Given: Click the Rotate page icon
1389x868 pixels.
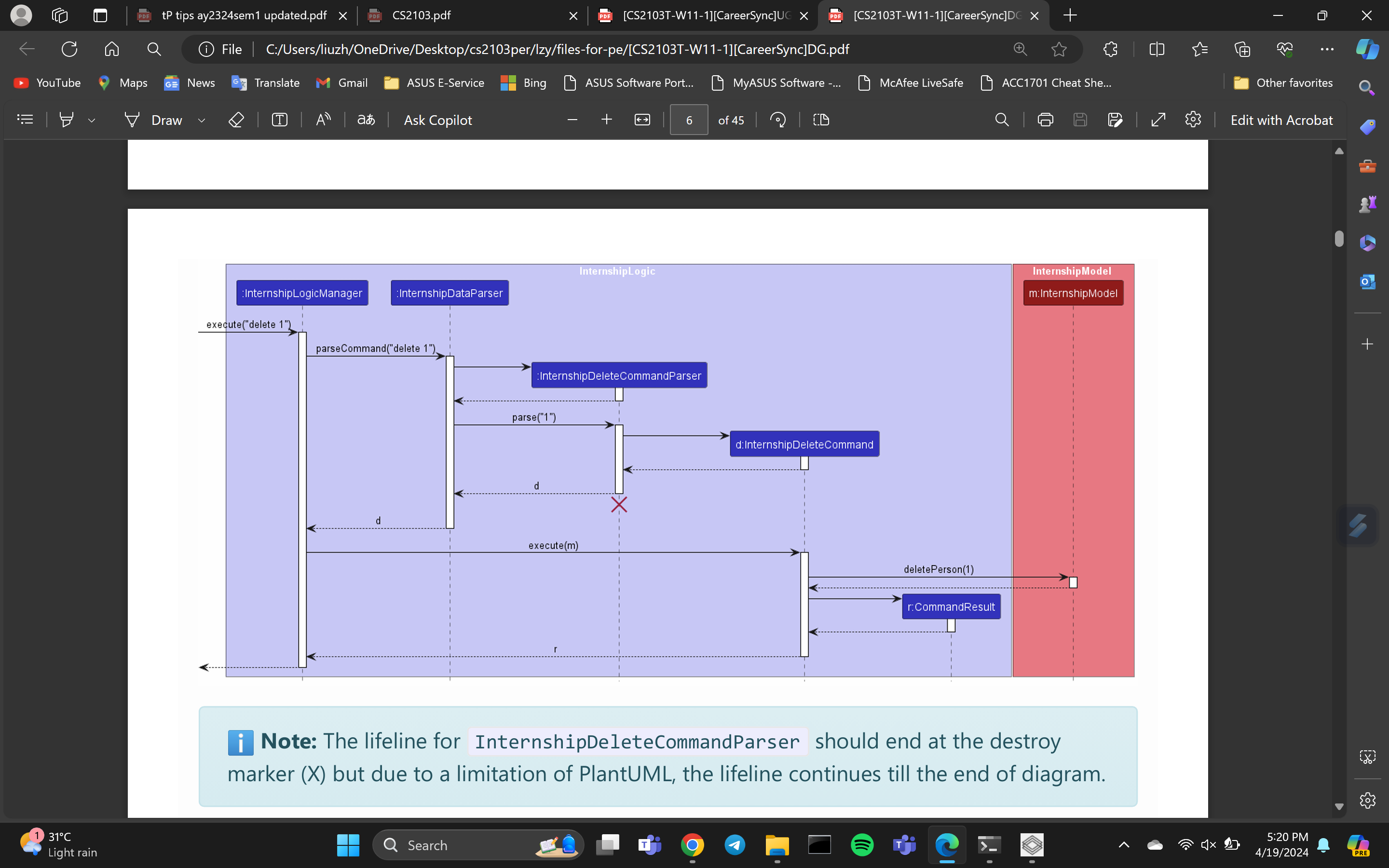Looking at the screenshot, I should (x=778, y=120).
